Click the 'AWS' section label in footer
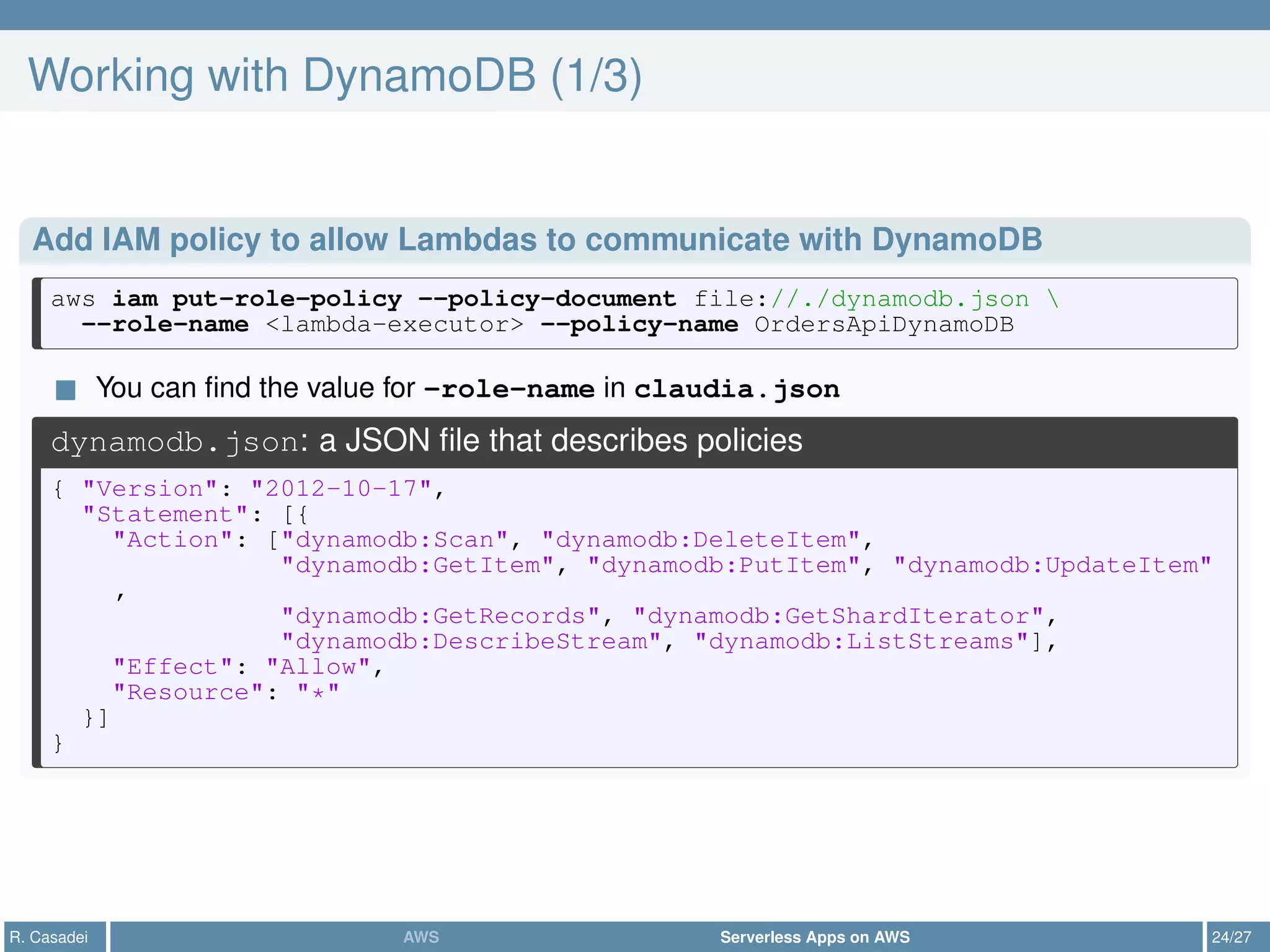The height and width of the screenshot is (952, 1270). click(x=421, y=937)
